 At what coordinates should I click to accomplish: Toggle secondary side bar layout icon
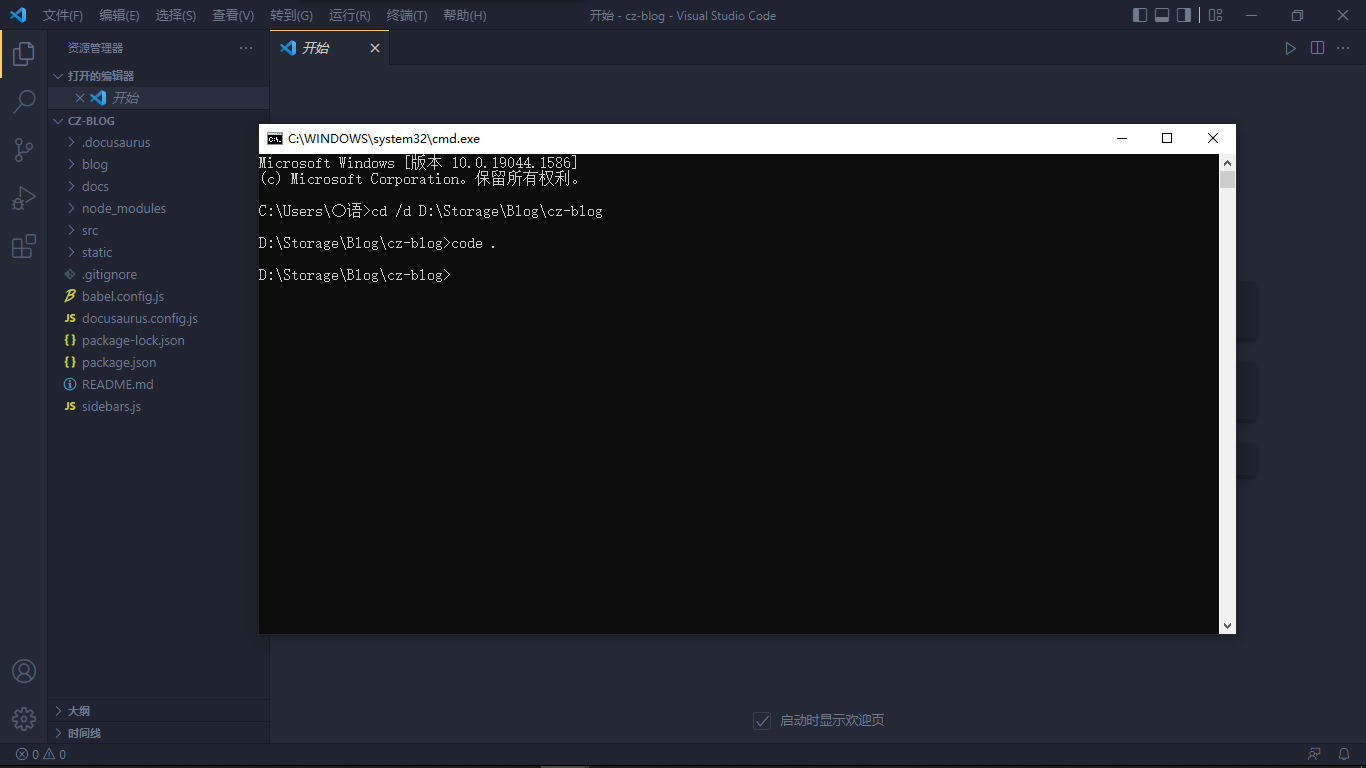click(x=1184, y=15)
